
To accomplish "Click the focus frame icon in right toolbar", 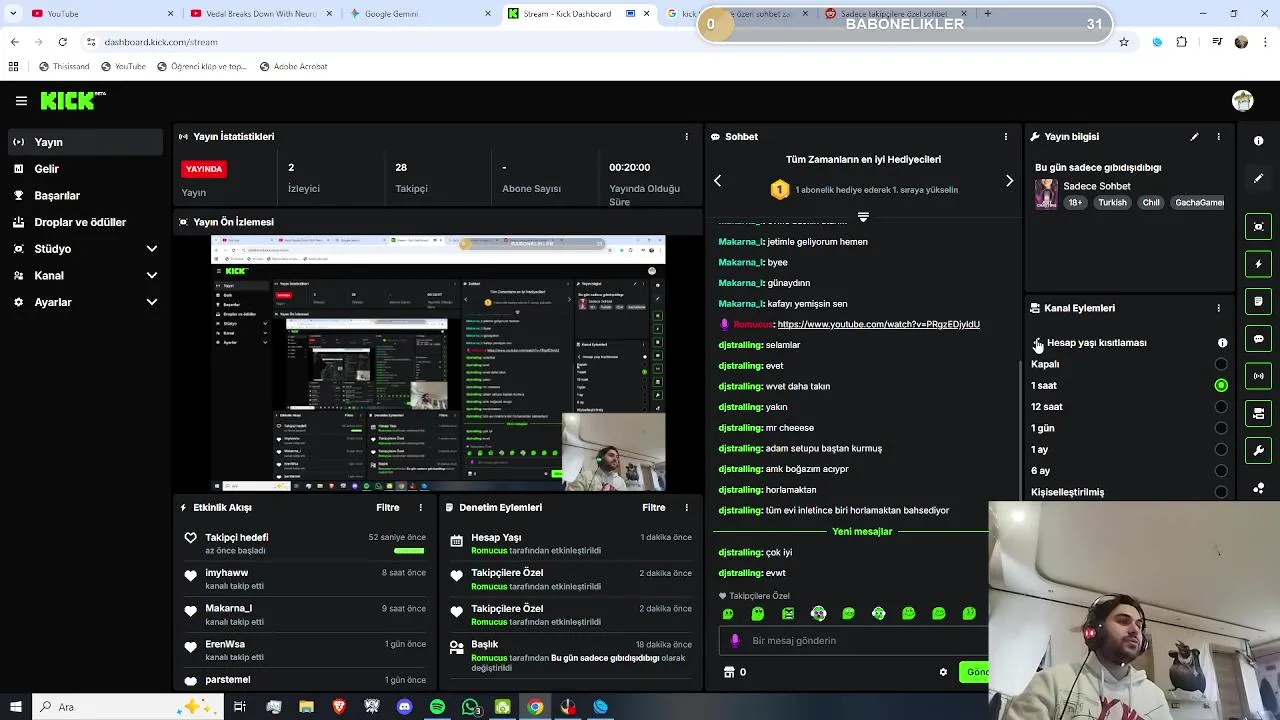I will point(1259,227).
